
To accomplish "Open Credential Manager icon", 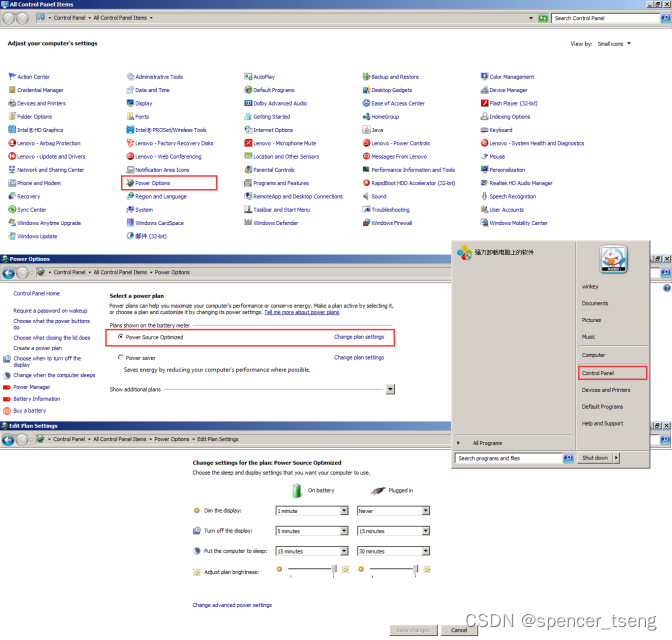I will coord(12,90).
